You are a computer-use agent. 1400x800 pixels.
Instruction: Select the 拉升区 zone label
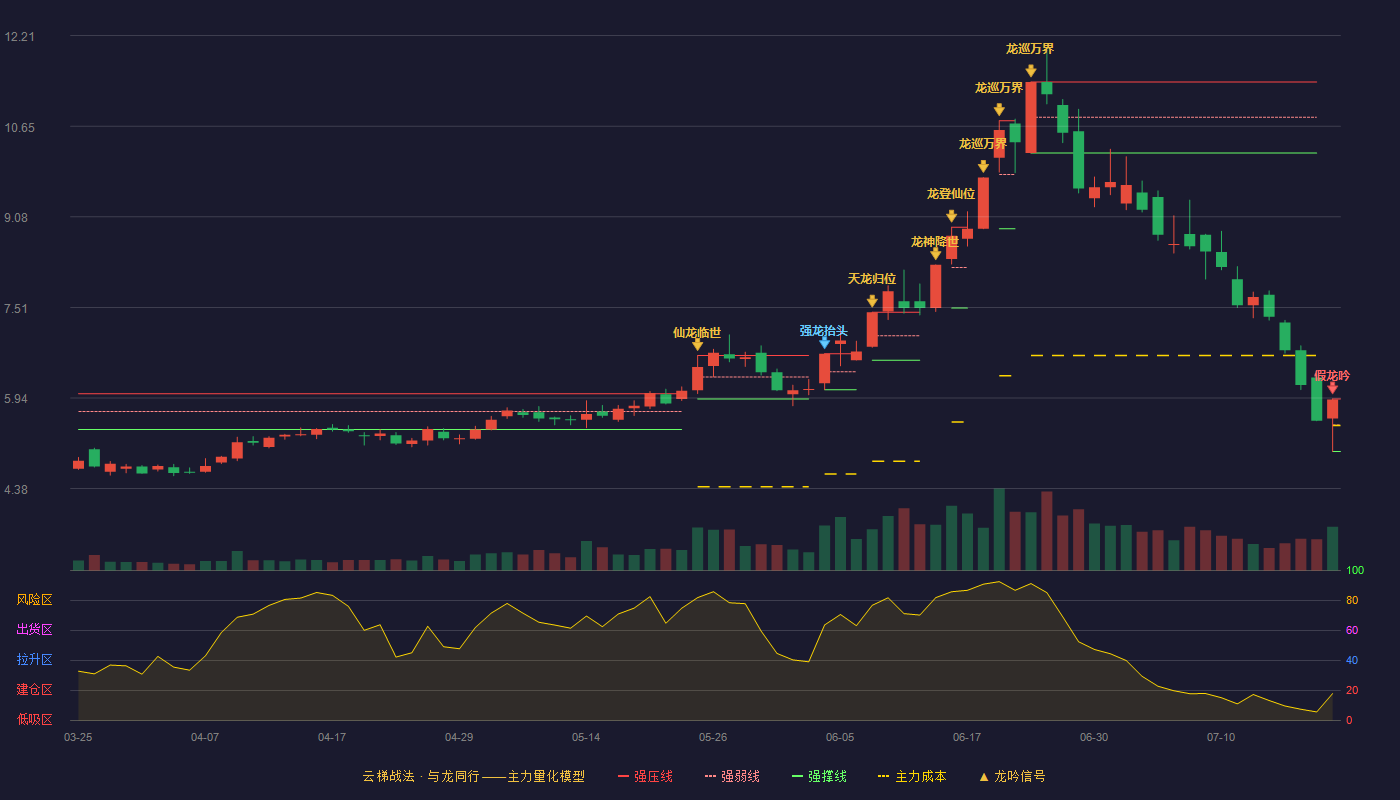[x=34, y=660]
